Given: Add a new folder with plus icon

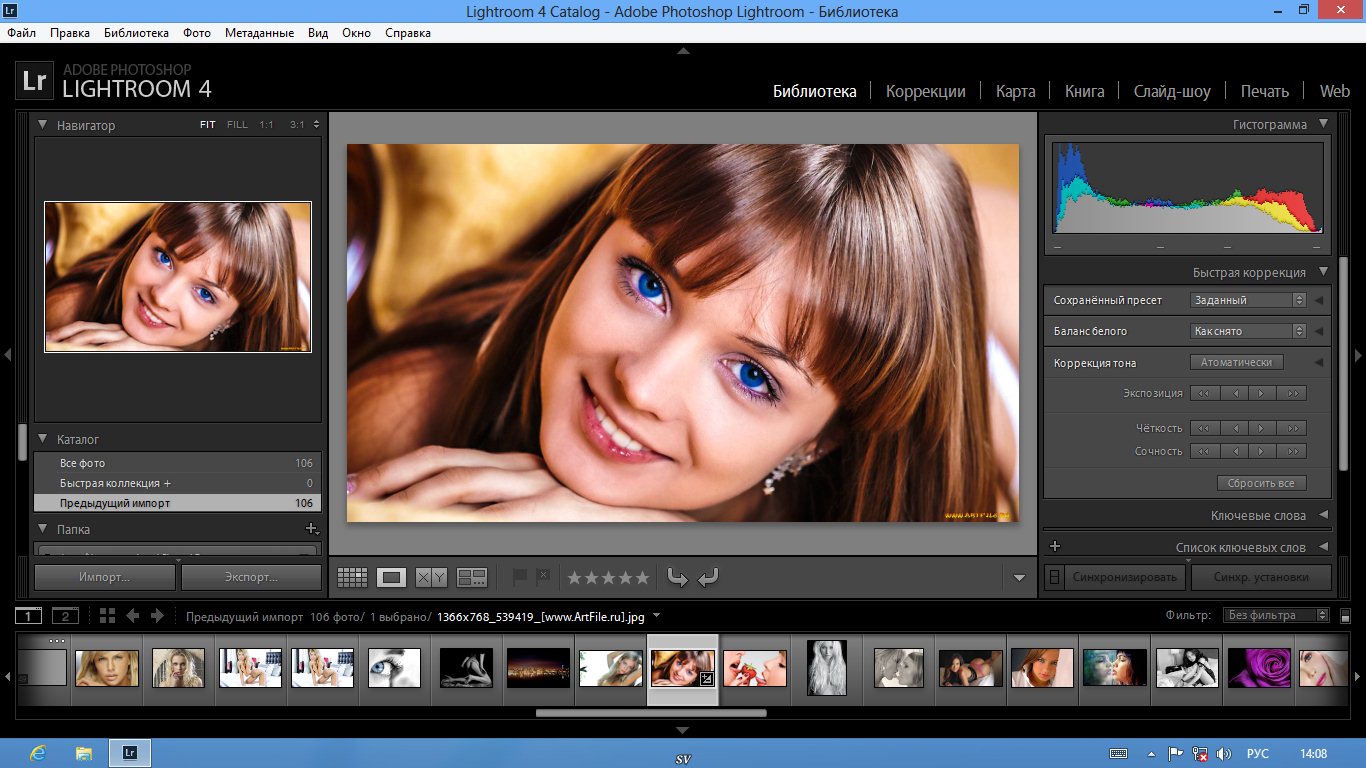Looking at the screenshot, I should coord(311,529).
